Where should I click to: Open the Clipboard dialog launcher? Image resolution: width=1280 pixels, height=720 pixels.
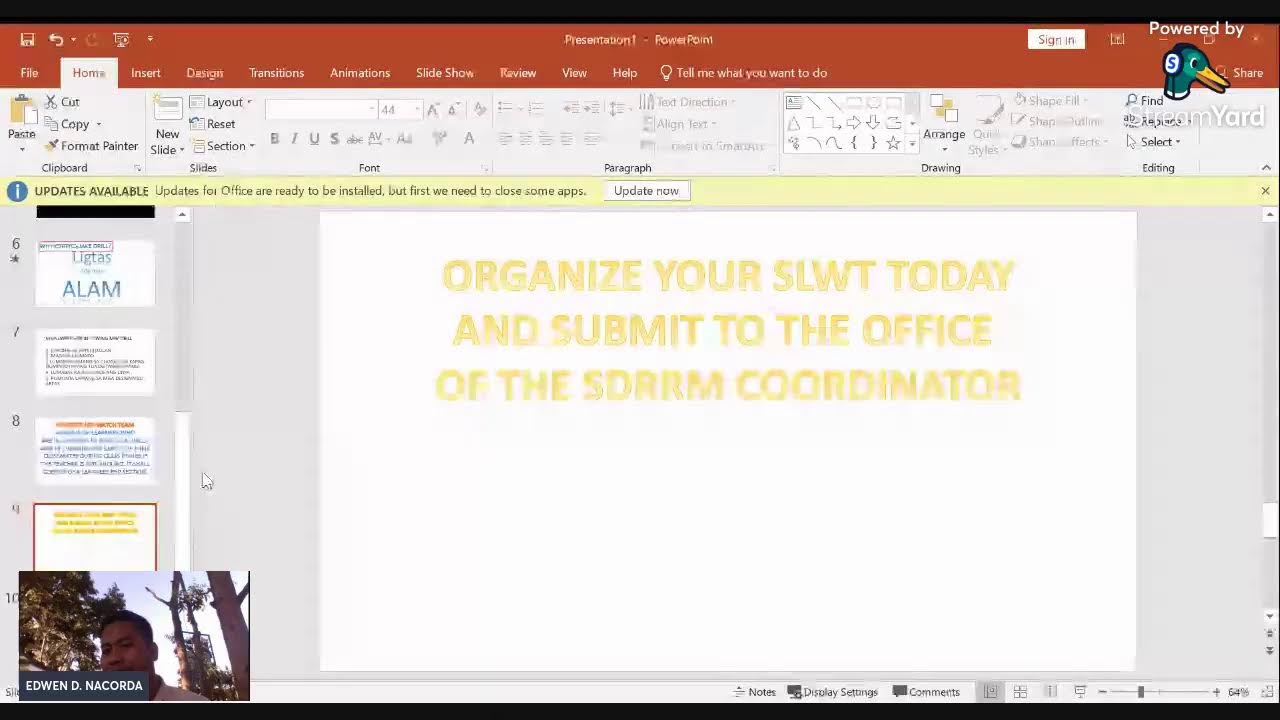coord(138,169)
